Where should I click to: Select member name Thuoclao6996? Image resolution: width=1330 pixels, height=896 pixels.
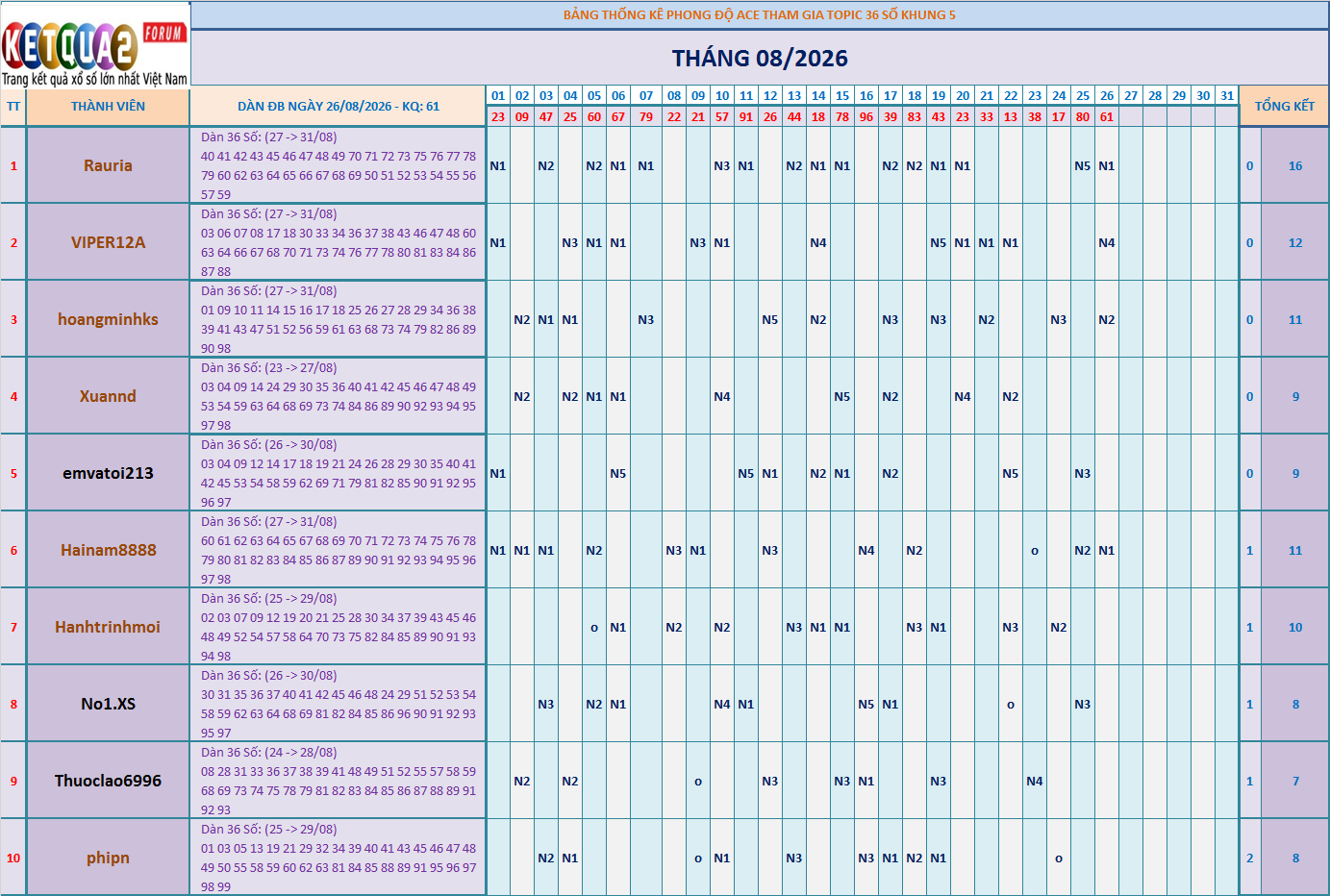[x=108, y=781]
